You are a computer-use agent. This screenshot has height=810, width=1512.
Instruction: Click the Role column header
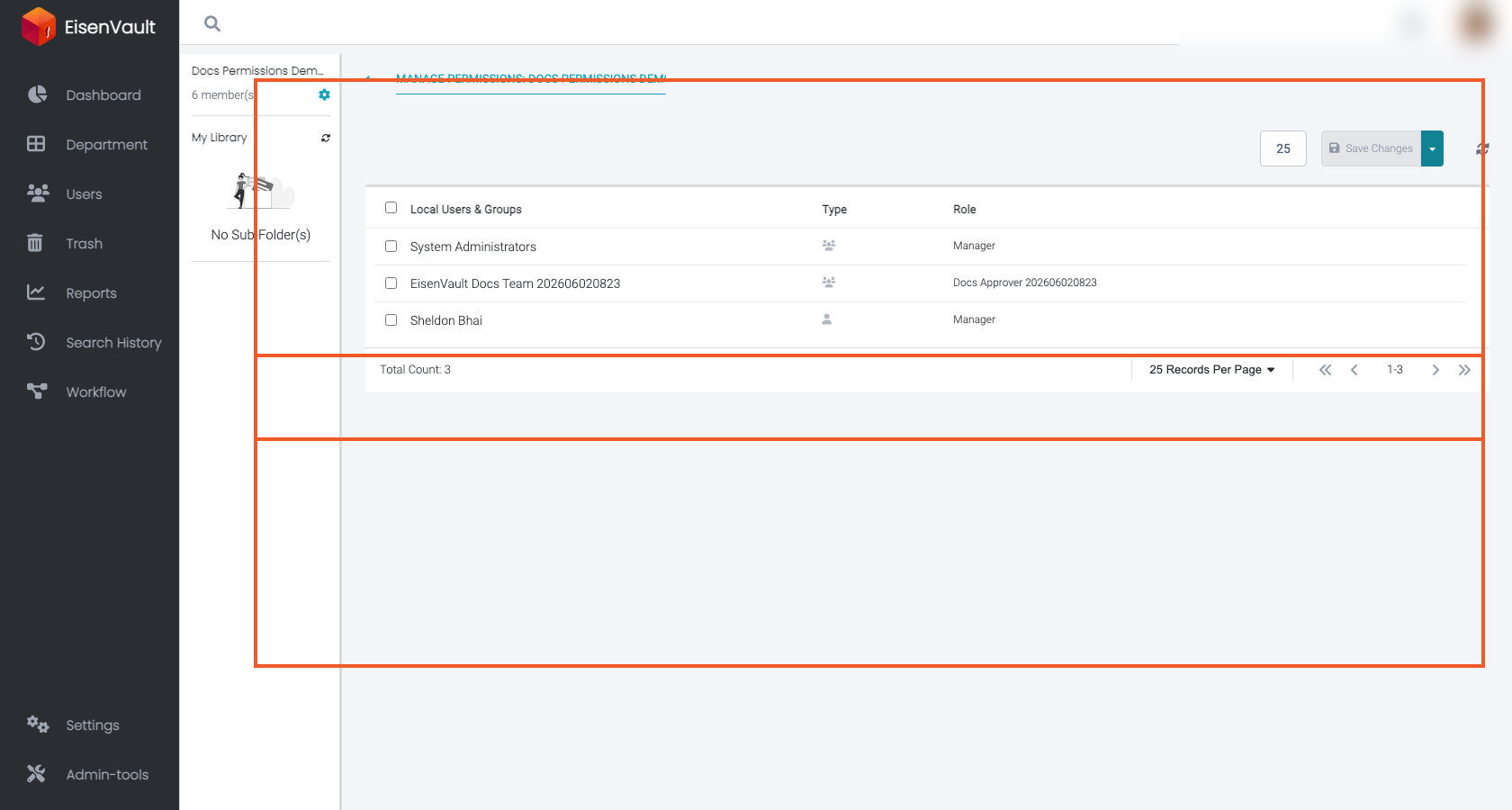(964, 210)
